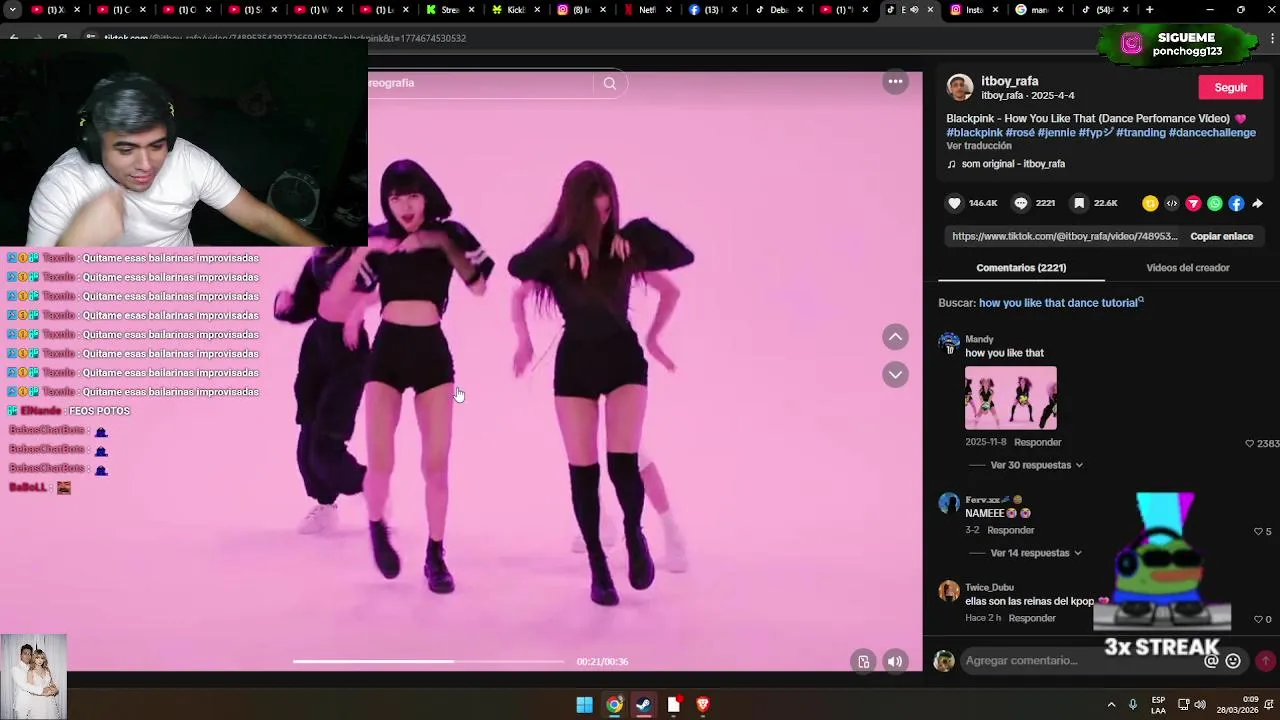
Task: Open the three-dots video options menu
Action: pyautogui.click(x=896, y=82)
